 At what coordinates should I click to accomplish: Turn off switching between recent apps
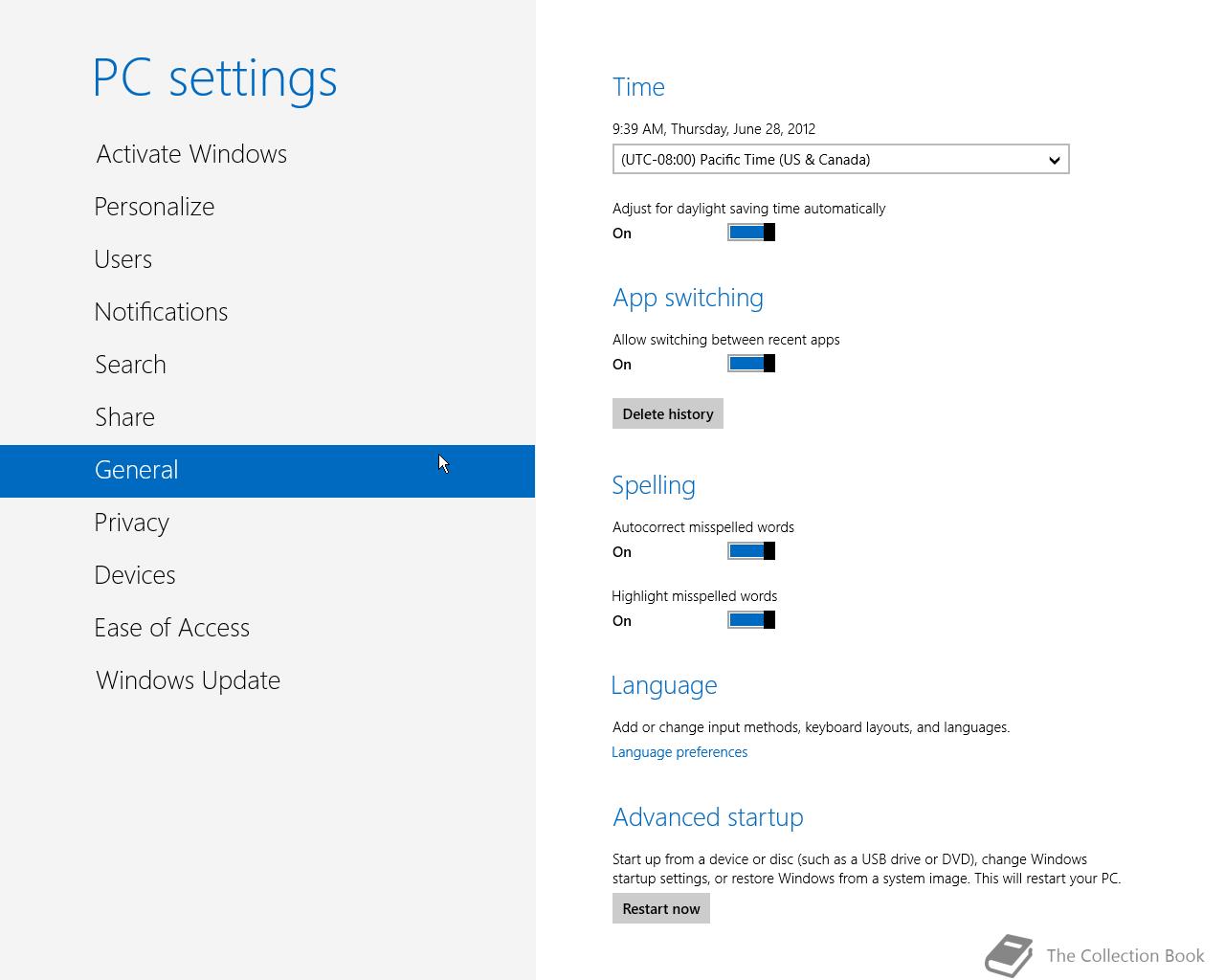(x=751, y=364)
